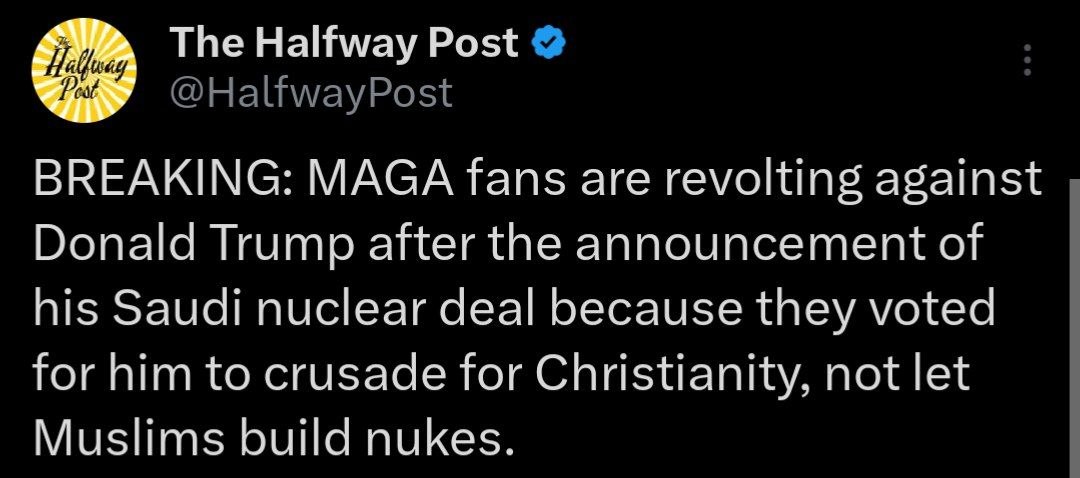The height and width of the screenshot is (478, 1080).
Task: Open the three-dot more options menu
Action: (x=1027, y=60)
